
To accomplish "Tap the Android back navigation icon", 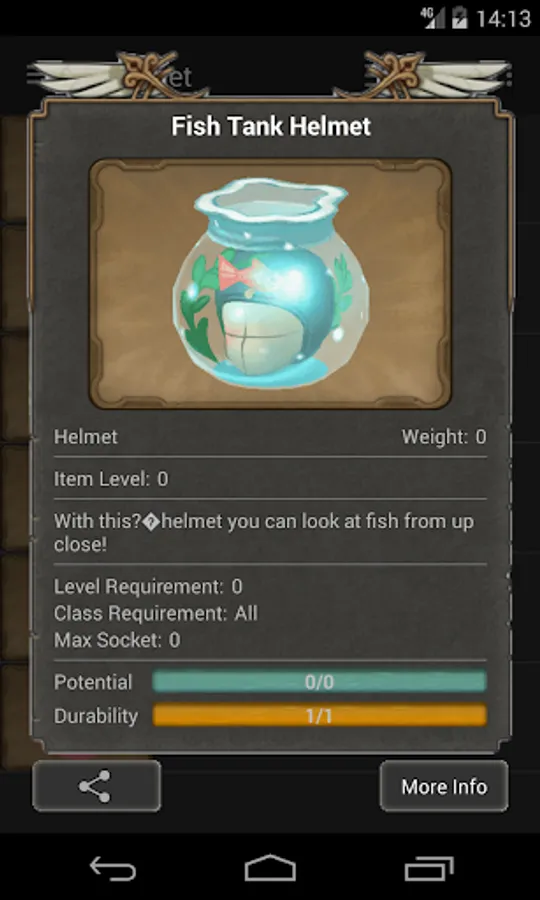I will [x=113, y=868].
